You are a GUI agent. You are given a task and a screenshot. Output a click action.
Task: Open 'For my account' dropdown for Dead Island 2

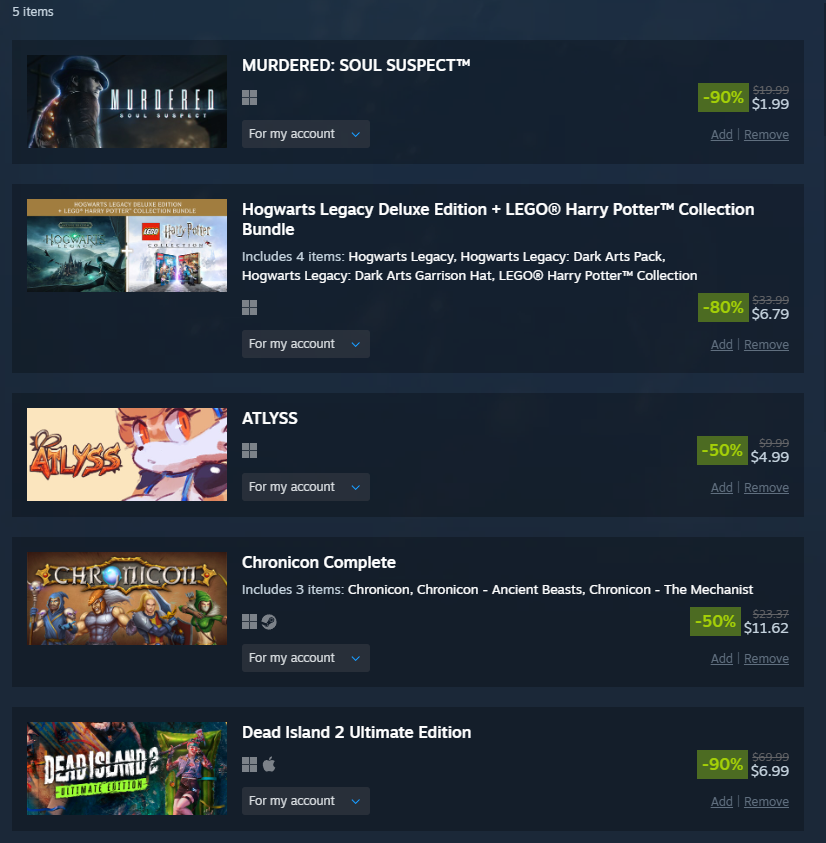tap(305, 801)
